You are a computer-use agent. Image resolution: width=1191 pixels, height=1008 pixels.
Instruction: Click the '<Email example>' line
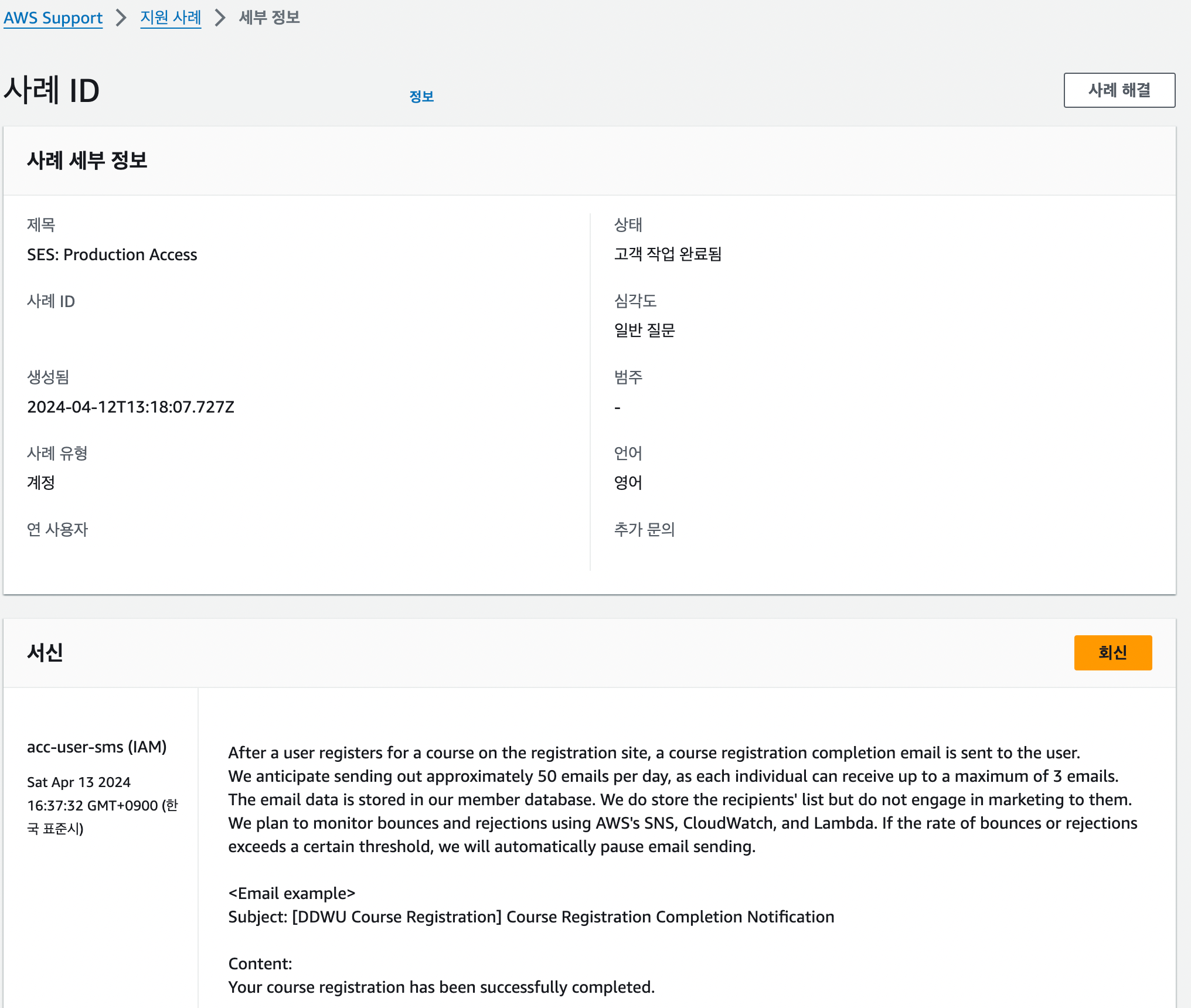click(x=292, y=894)
